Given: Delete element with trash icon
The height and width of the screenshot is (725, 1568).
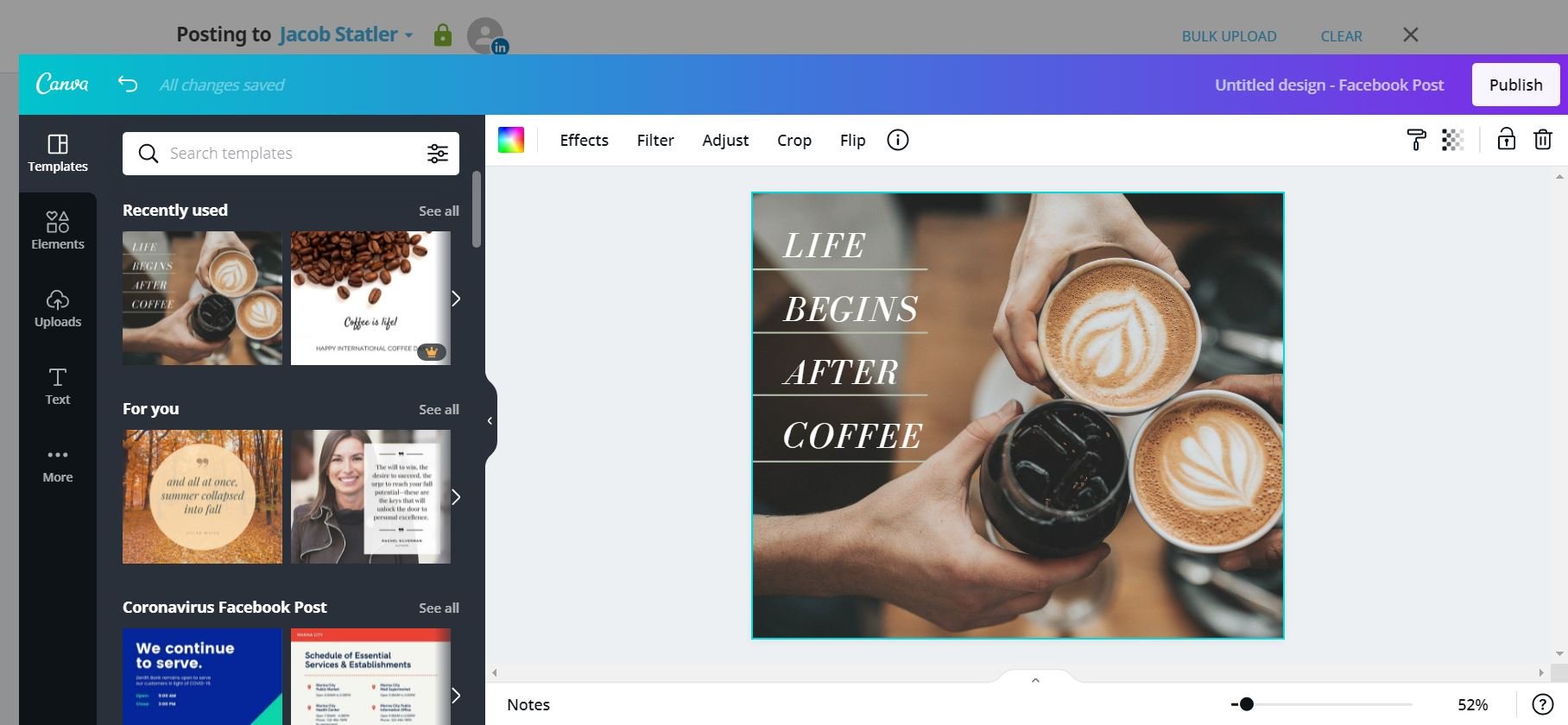Looking at the screenshot, I should (1543, 140).
